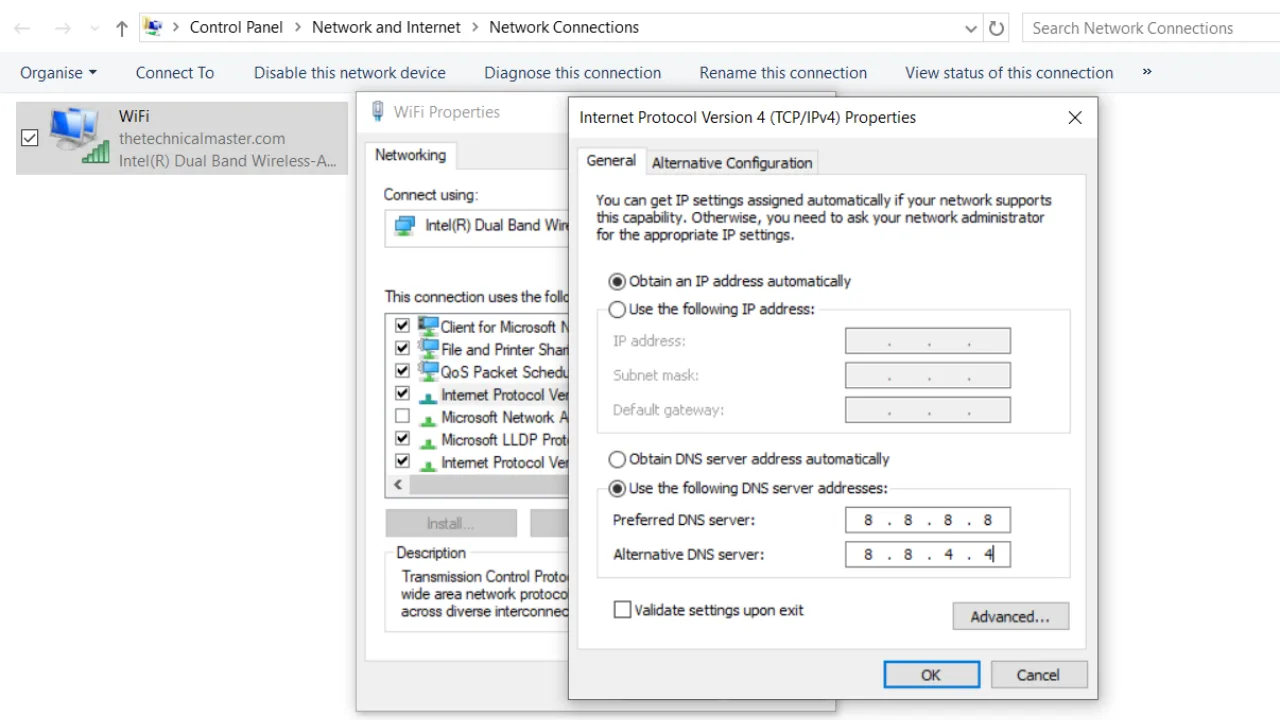Click the back navigation arrow

pos(22,27)
